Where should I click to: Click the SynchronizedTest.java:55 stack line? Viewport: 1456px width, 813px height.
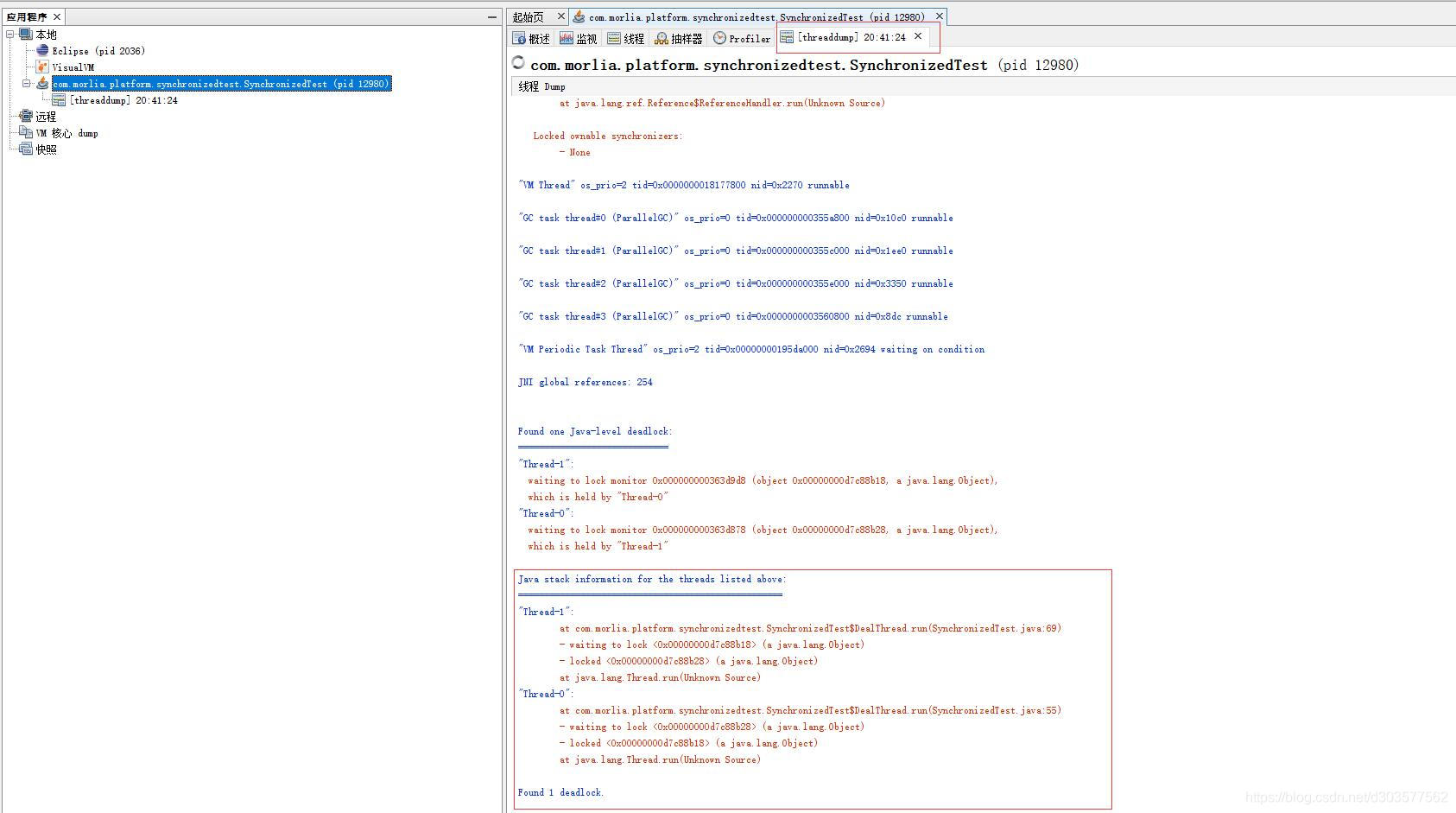coord(810,710)
